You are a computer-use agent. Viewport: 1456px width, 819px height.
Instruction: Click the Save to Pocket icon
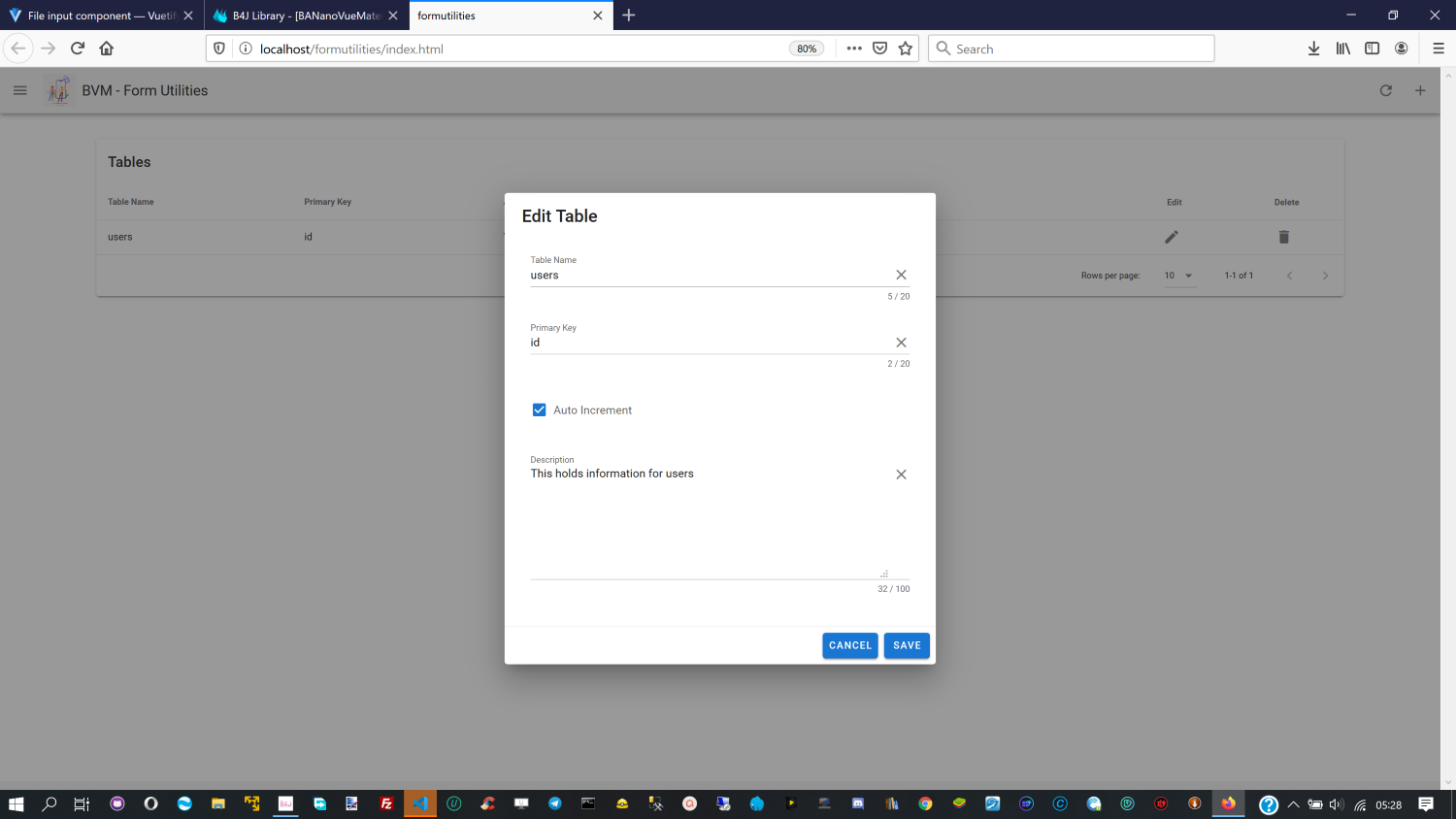pyautogui.click(x=880, y=49)
